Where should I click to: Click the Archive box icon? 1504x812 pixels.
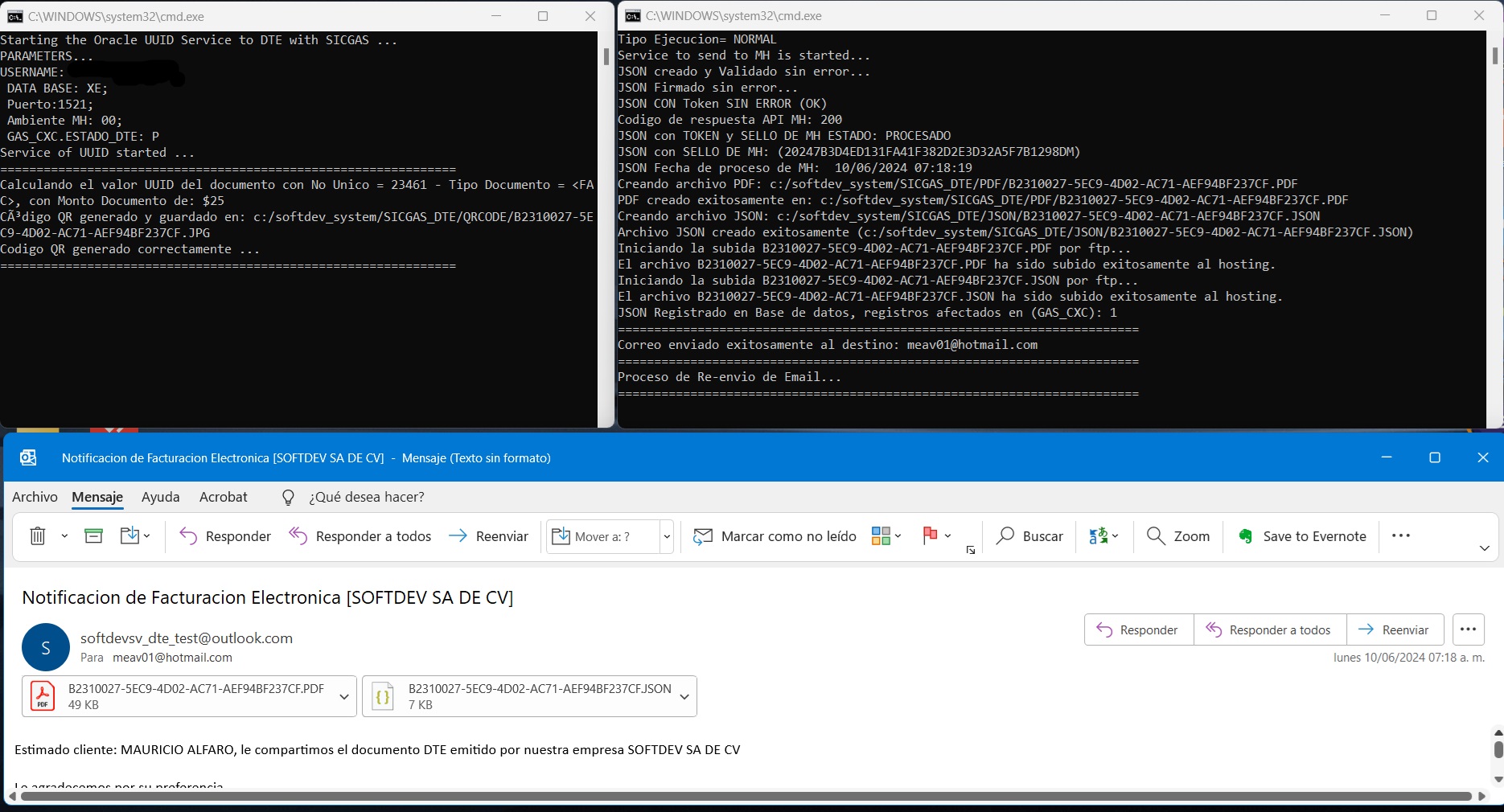[x=94, y=536]
